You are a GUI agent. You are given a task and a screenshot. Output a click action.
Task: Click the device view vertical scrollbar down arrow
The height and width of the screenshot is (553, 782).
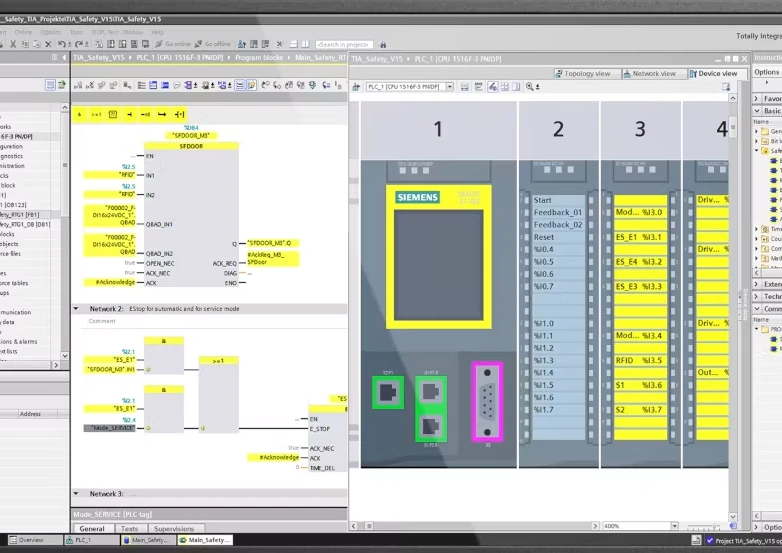tap(733, 517)
